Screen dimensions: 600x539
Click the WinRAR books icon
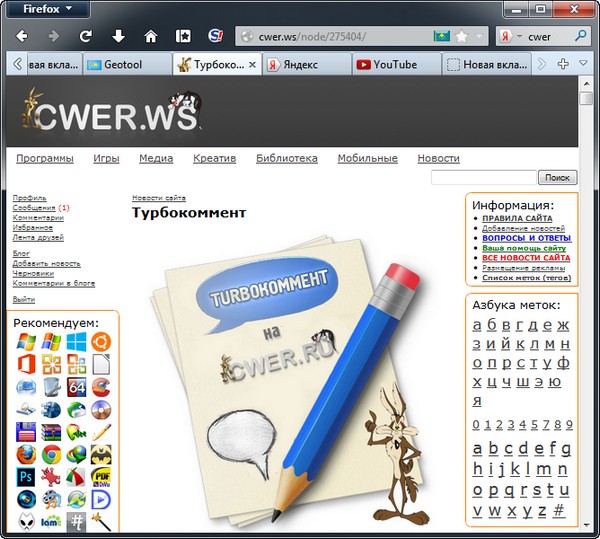(51, 433)
